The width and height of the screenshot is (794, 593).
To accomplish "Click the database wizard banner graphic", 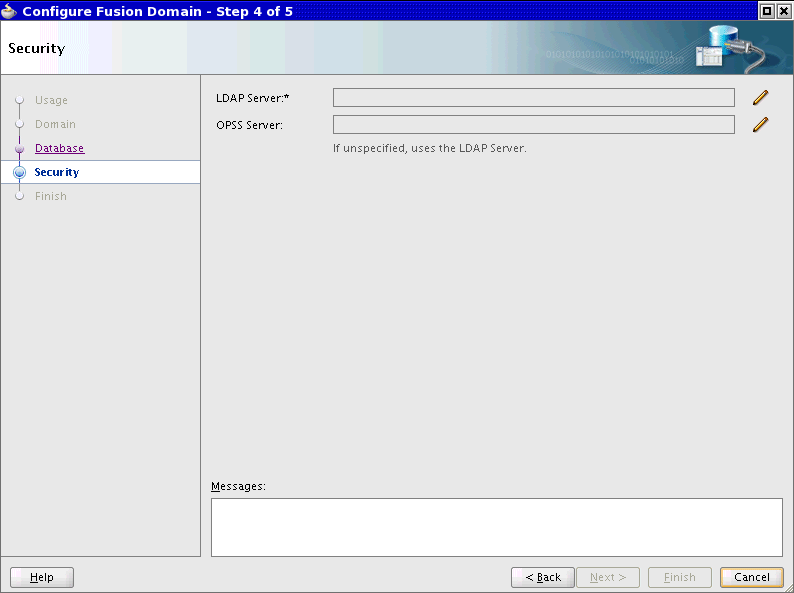I will [x=732, y=49].
